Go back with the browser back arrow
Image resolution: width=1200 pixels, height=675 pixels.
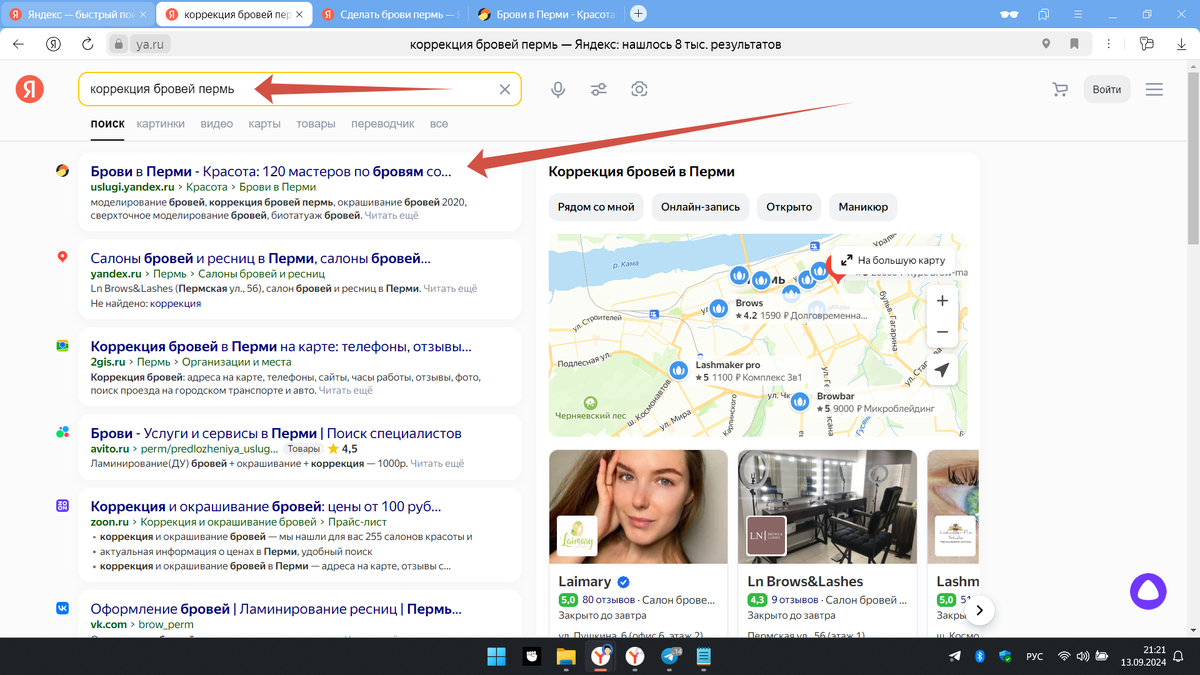(x=19, y=44)
